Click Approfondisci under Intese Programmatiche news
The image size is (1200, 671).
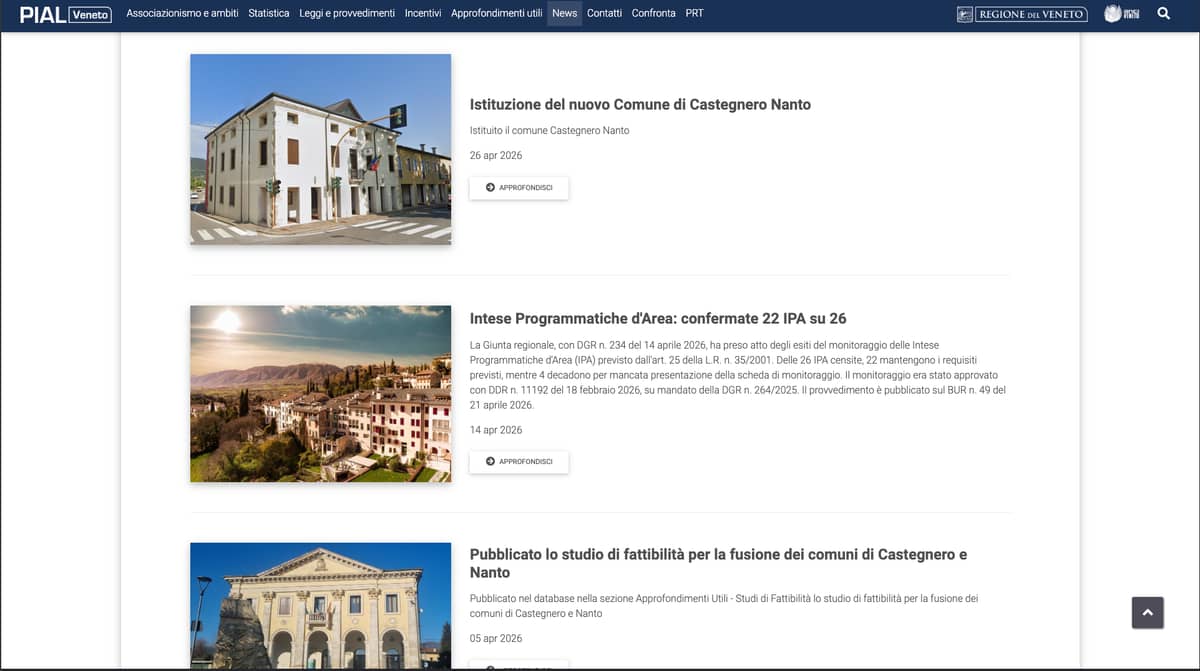(519, 461)
